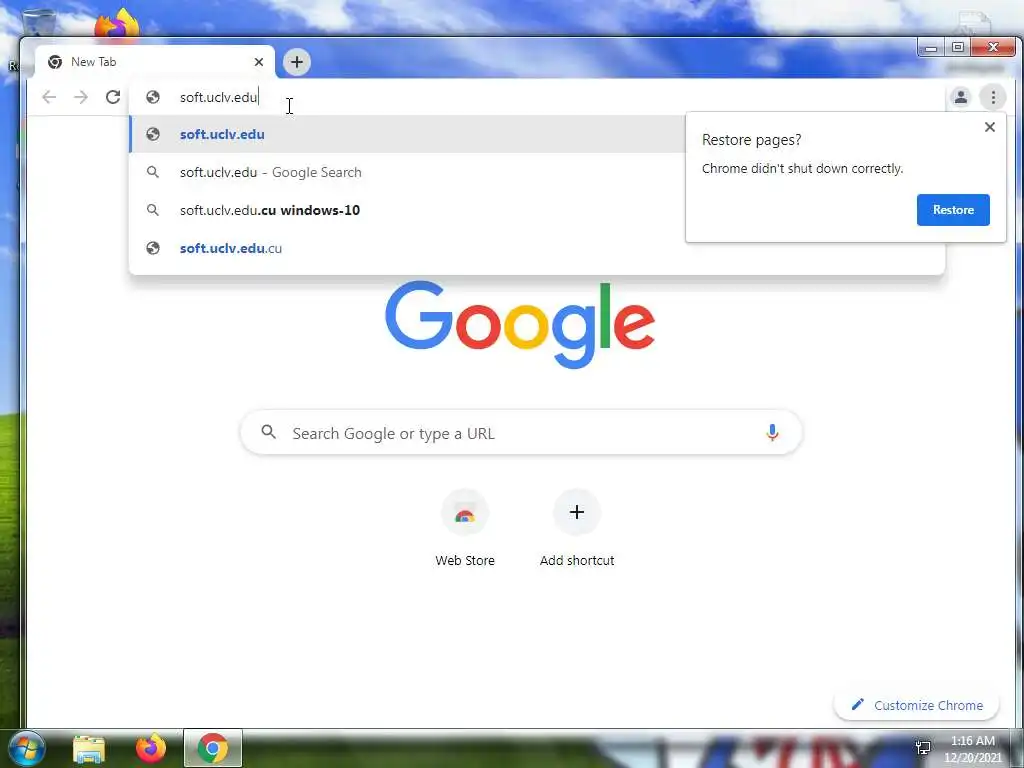Dismiss the Restore pages popup
1024x768 pixels.
[x=990, y=127]
